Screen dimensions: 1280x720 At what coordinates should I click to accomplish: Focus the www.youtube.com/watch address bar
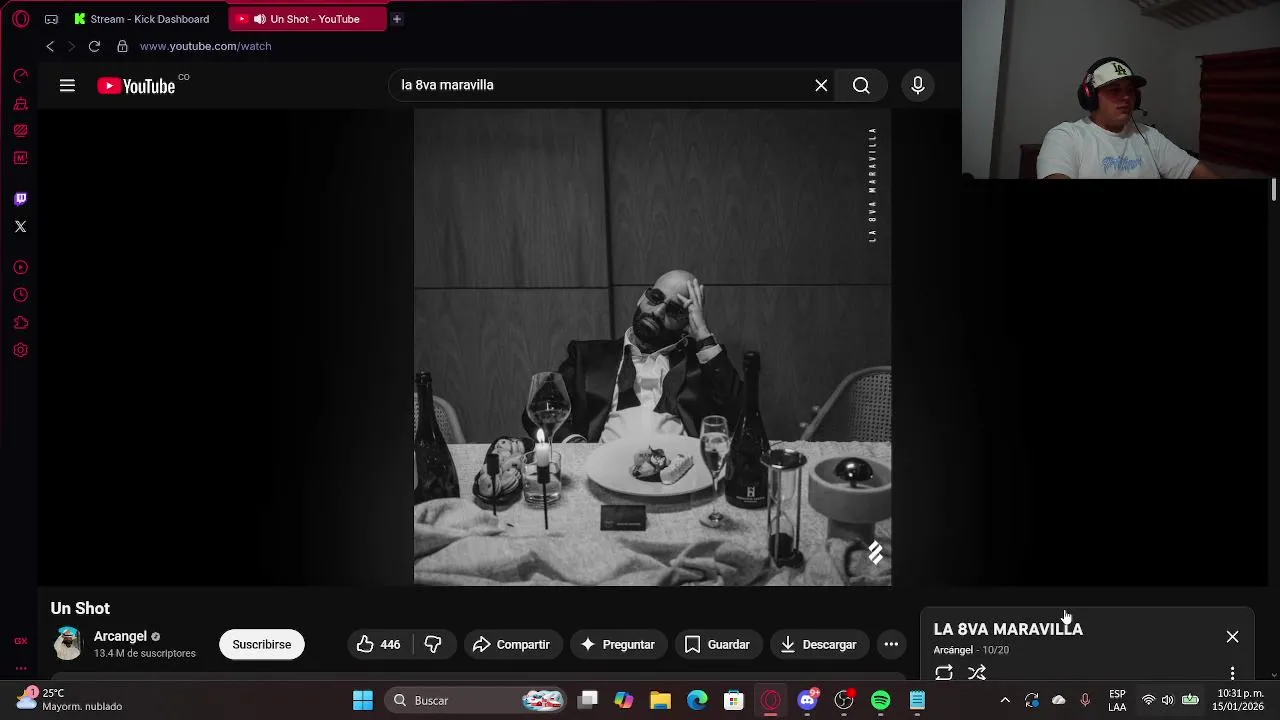click(x=205, y=46)
